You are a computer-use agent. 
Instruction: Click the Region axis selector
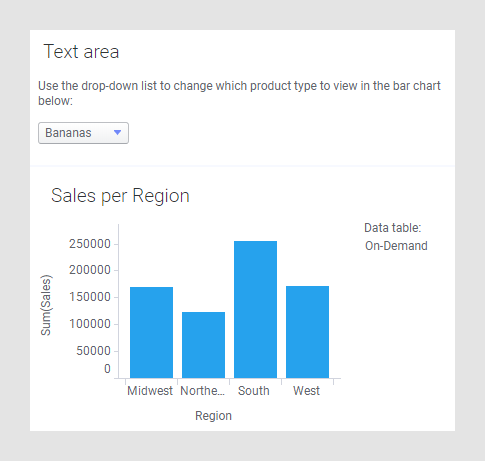click(x=213, y=416)
